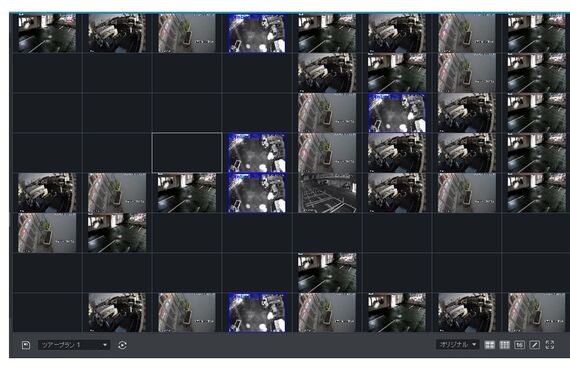Screen dimensions: 570x370
Task: Select lone camera feed in seventh row
Action: tap(327, 273)
